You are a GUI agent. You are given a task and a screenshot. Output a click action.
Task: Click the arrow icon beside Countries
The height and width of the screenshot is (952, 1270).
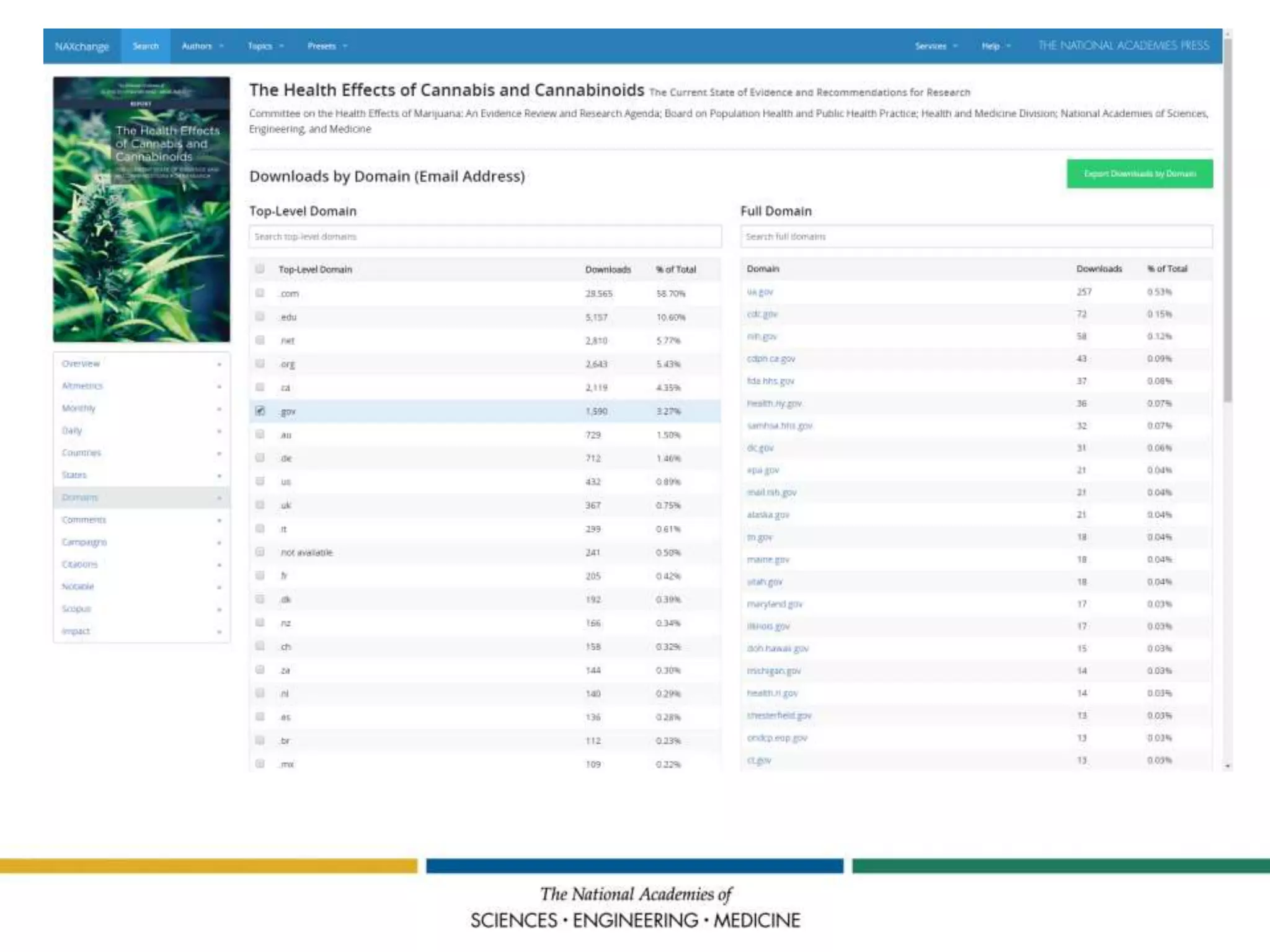click(x=219, y=454)
